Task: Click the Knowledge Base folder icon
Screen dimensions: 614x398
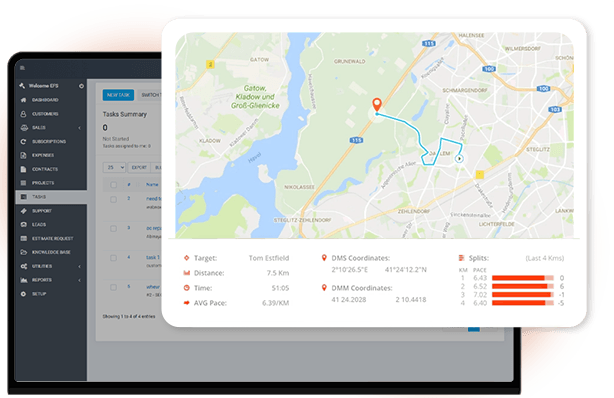Action: pyautogui.click(x=23, y=252)
